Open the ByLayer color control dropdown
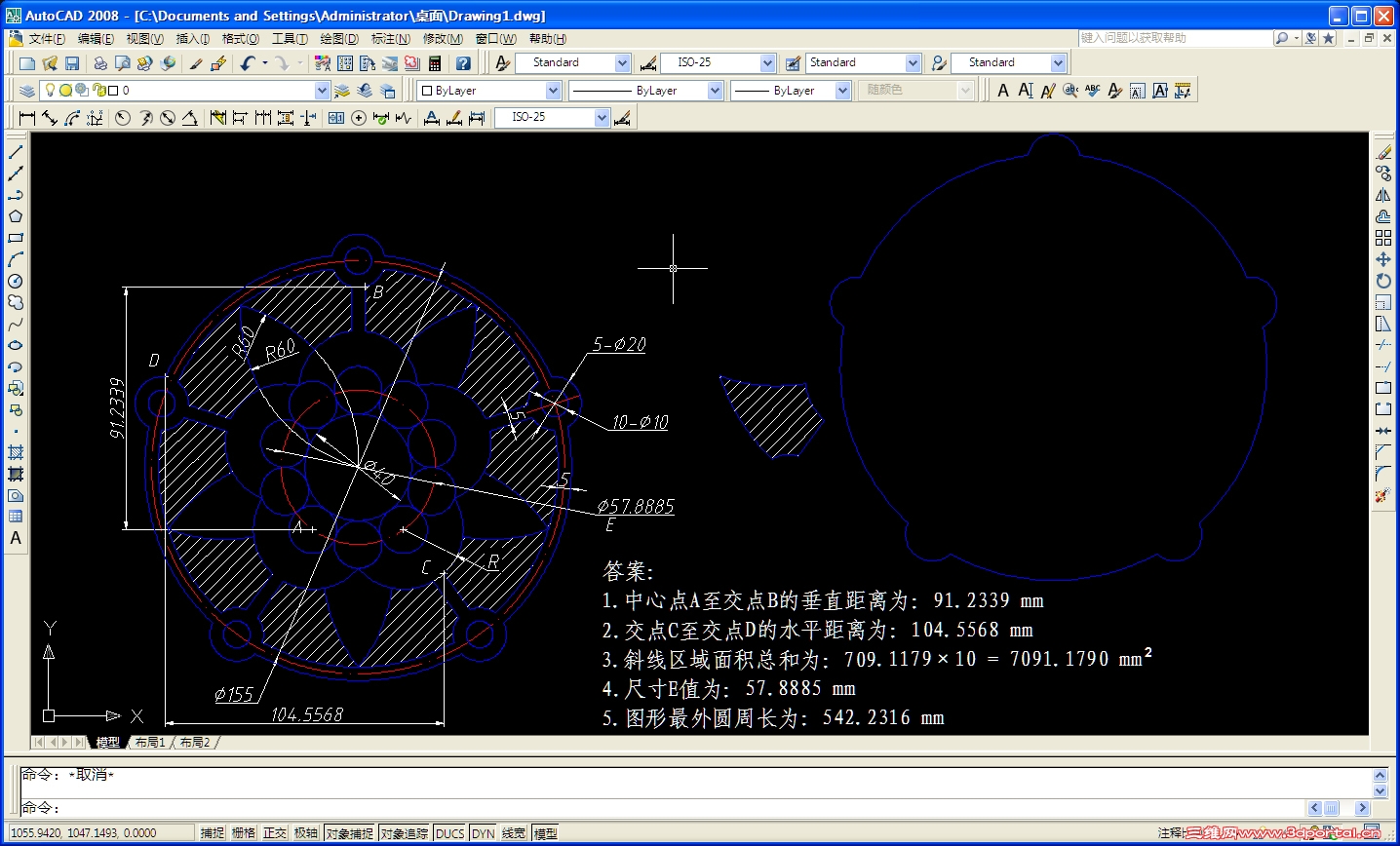 pyautogui.click(x=553, y=91)
